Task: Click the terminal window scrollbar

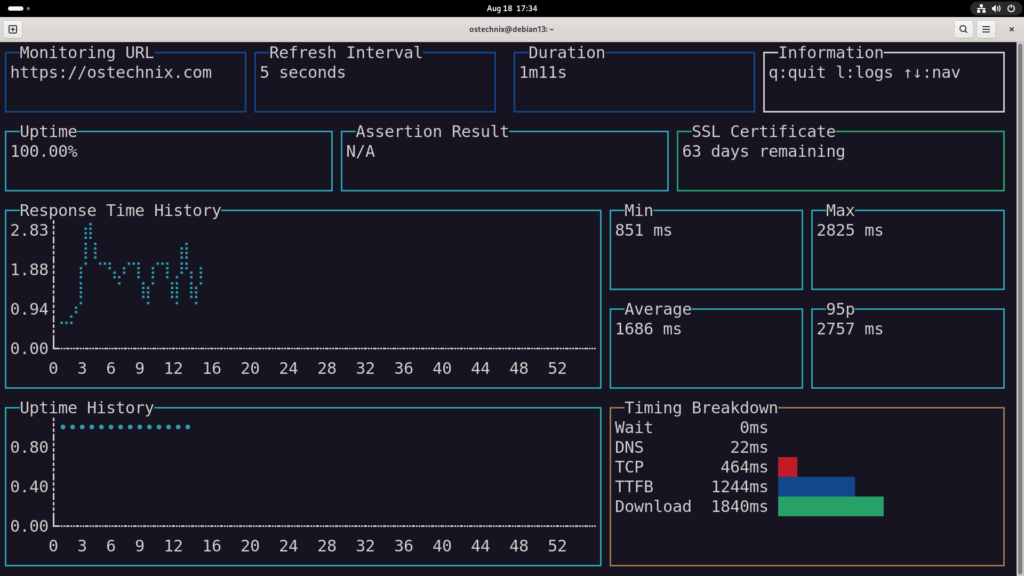Action: click(1020, 308)
